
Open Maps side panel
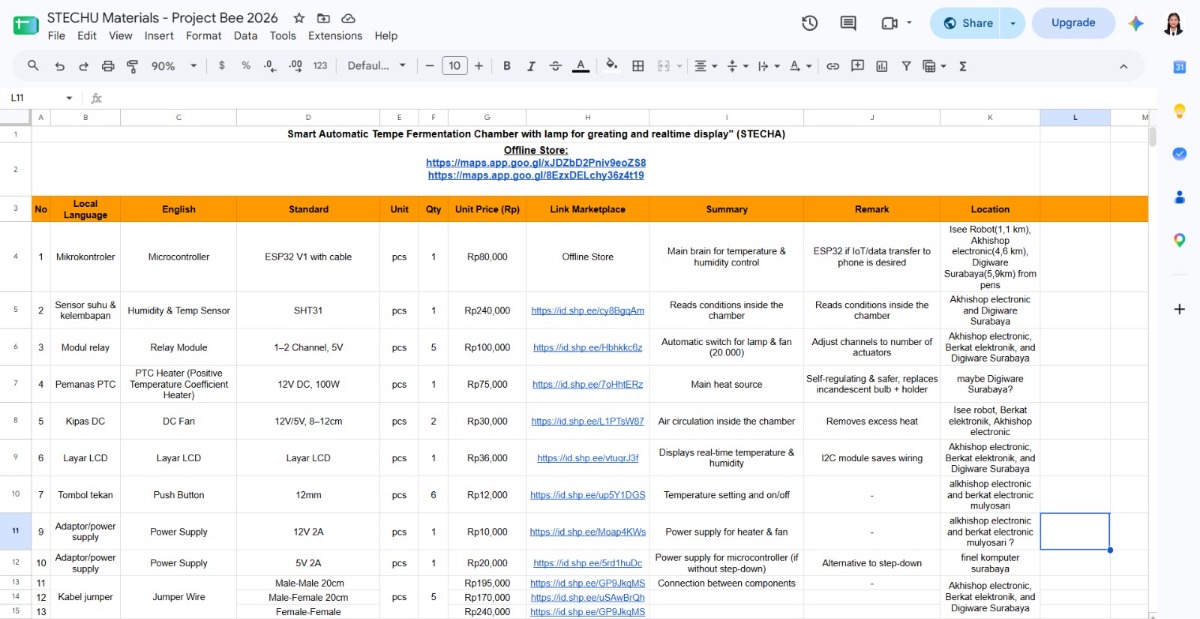coord(1180,240)
